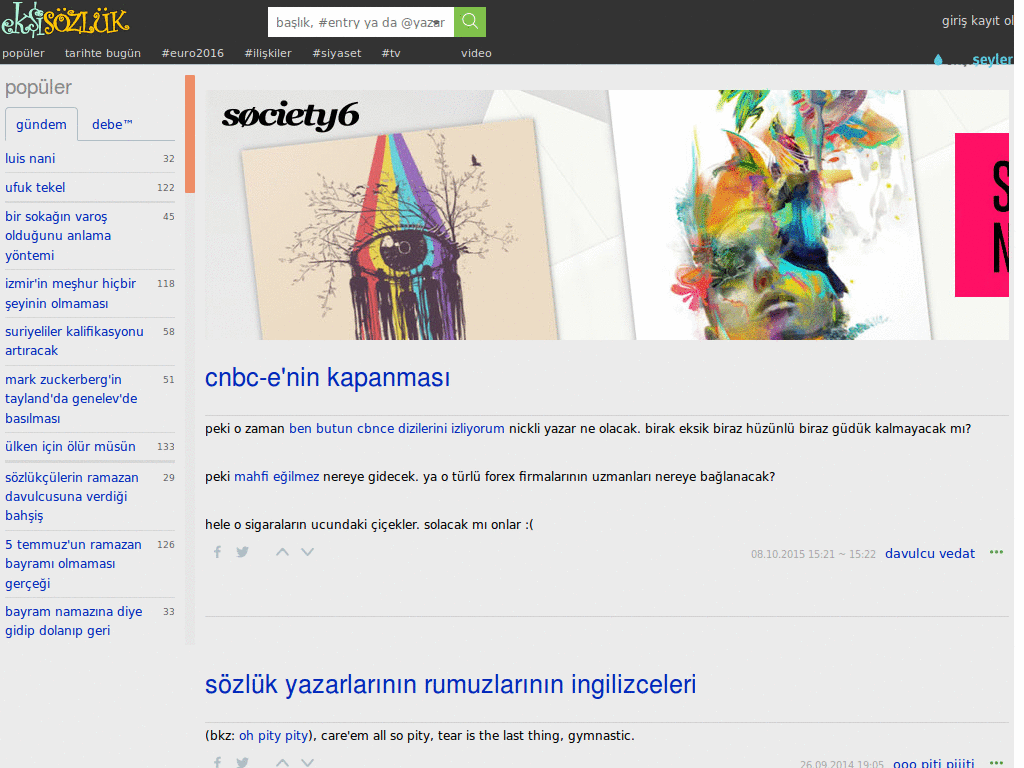1024x768 pixels.
Task: Open the tarihte bugün section
Action: click(103, 53)
